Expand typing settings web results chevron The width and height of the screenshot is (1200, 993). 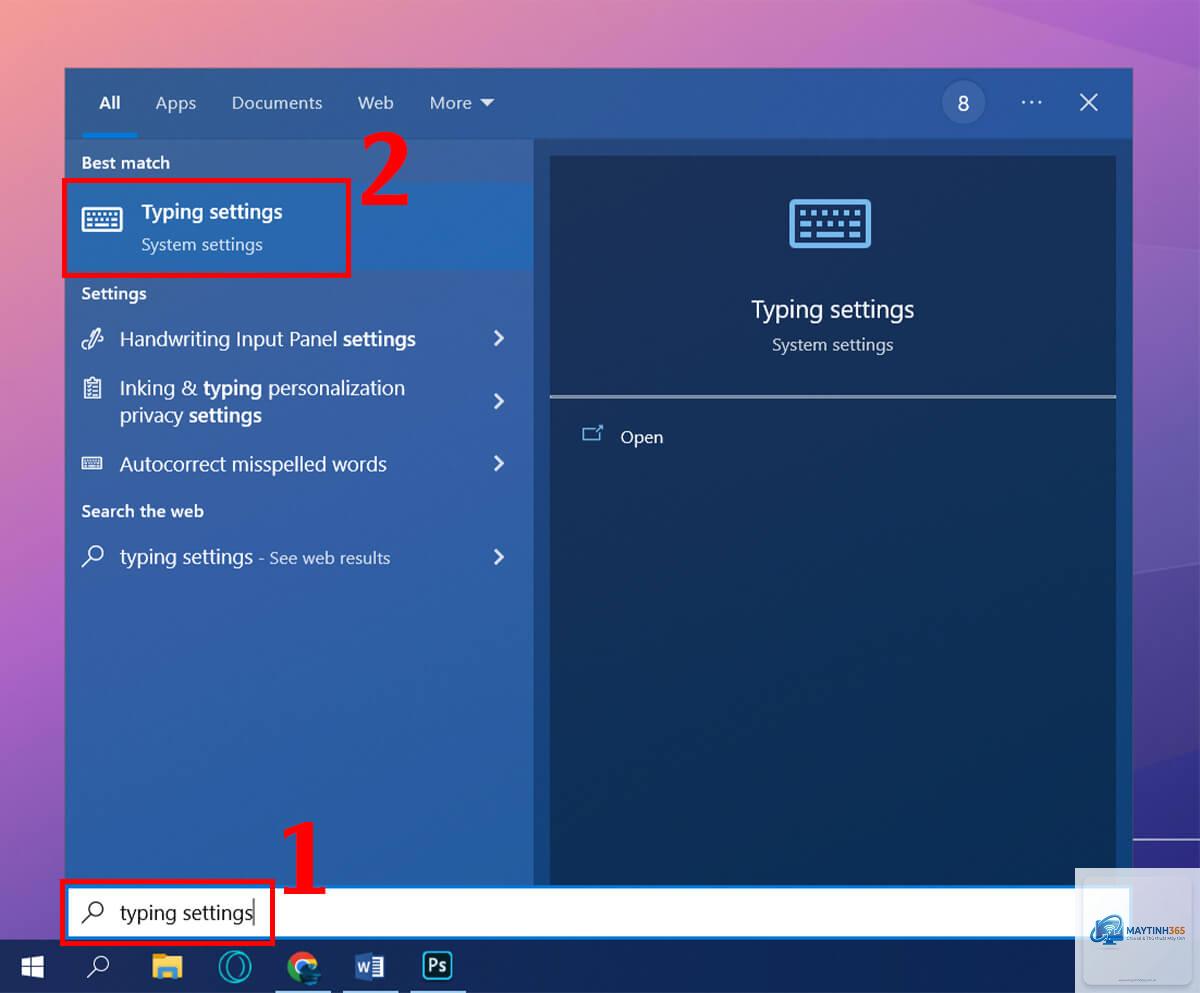tap(499, 556)
